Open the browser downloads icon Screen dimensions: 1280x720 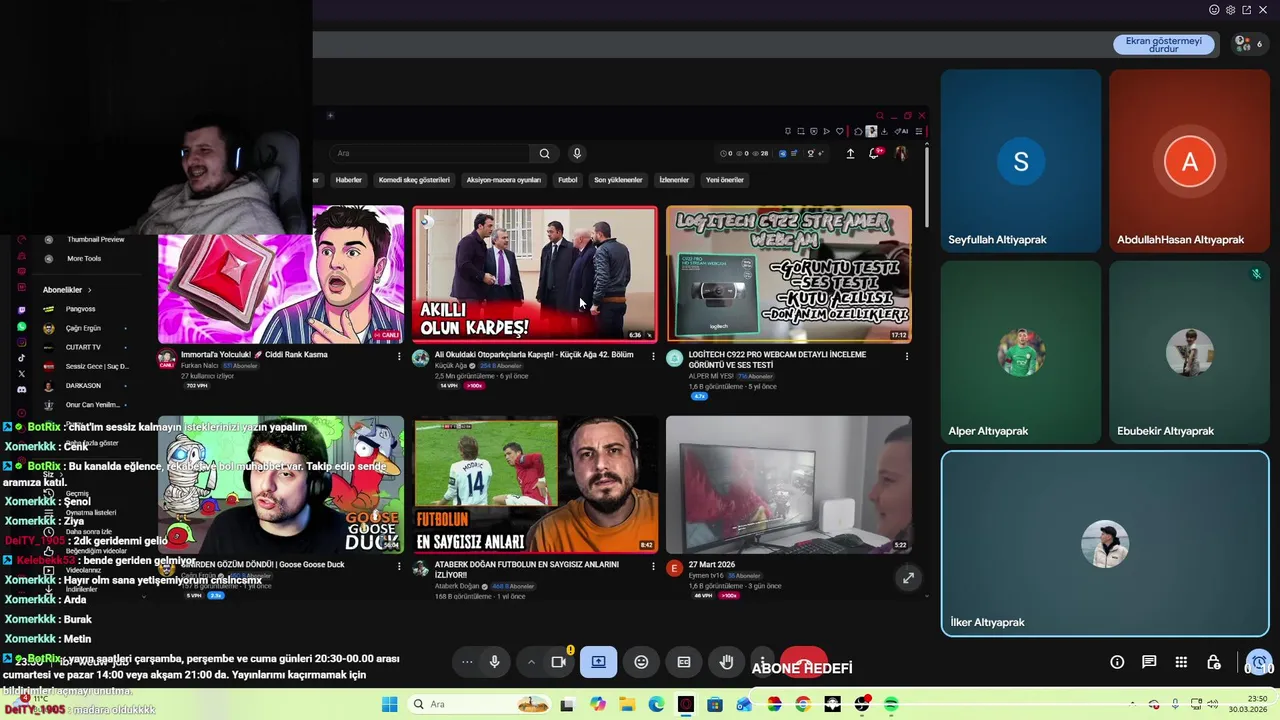[884, 131]
